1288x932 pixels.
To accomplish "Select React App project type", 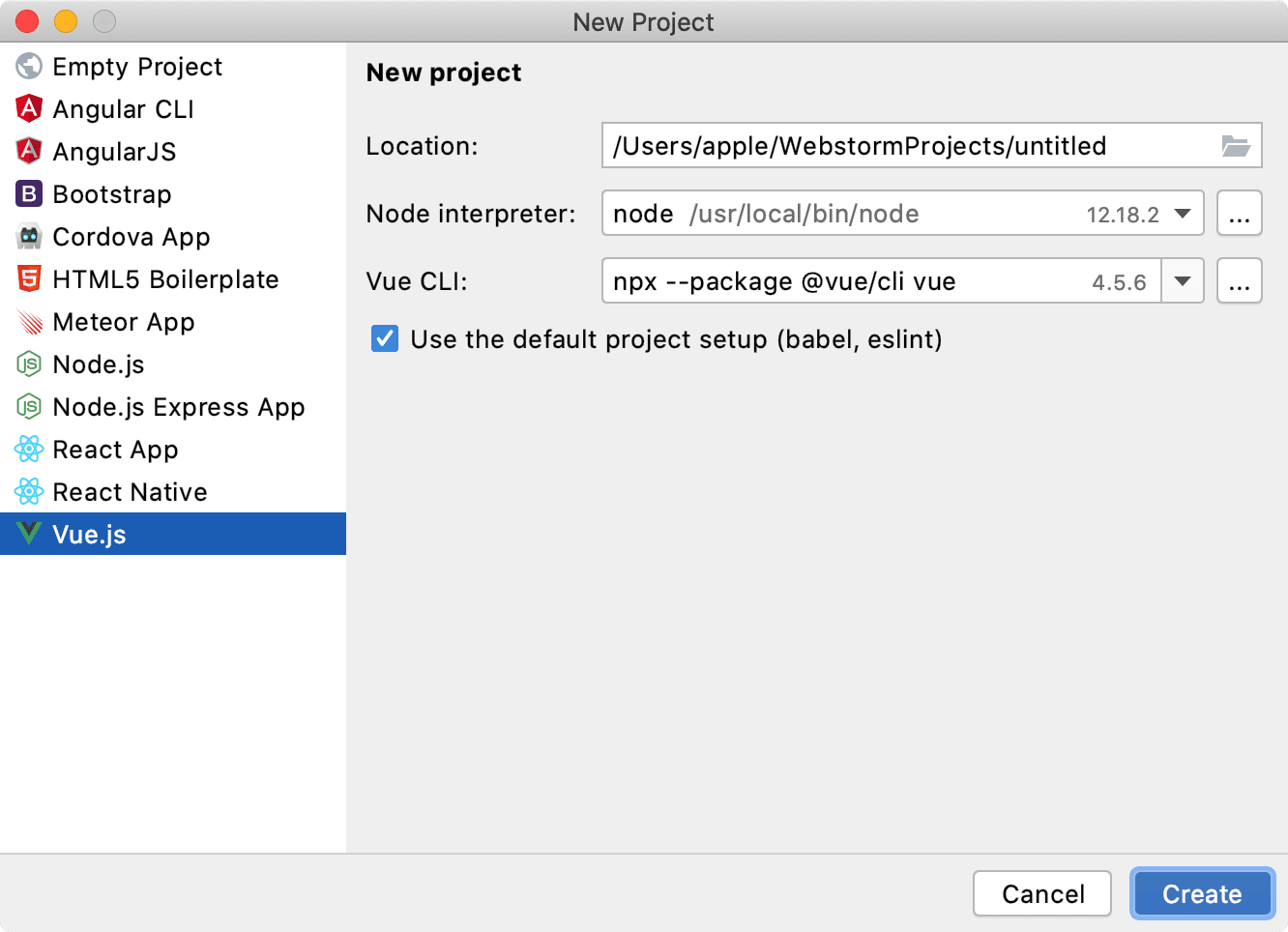I will coord(173,449).
